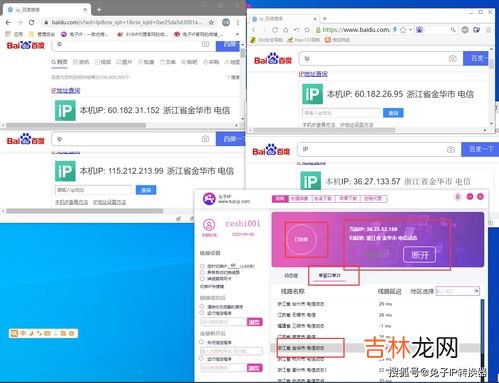Screen dimensions: 499x383
Task: Open the ceshi1001 user avatar
Action: (209, 225)
